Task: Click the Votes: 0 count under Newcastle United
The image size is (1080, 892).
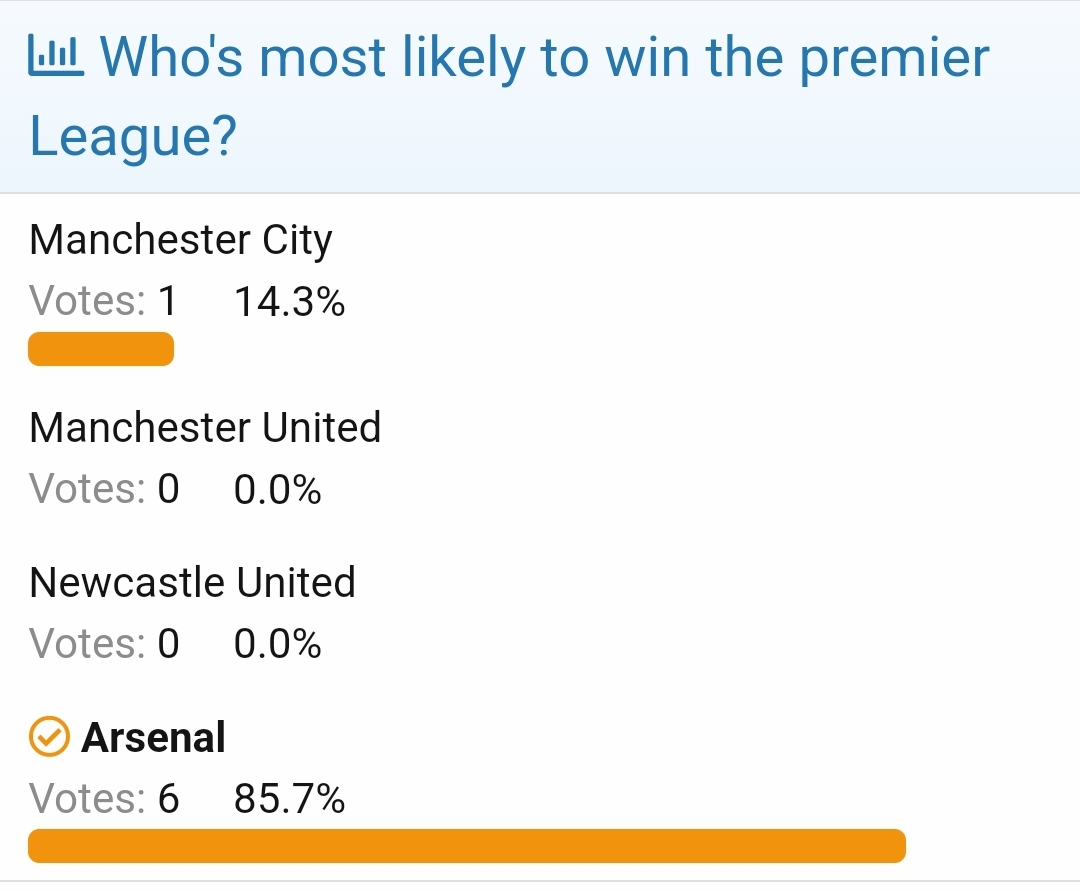Action: click(x=104, y=644)
